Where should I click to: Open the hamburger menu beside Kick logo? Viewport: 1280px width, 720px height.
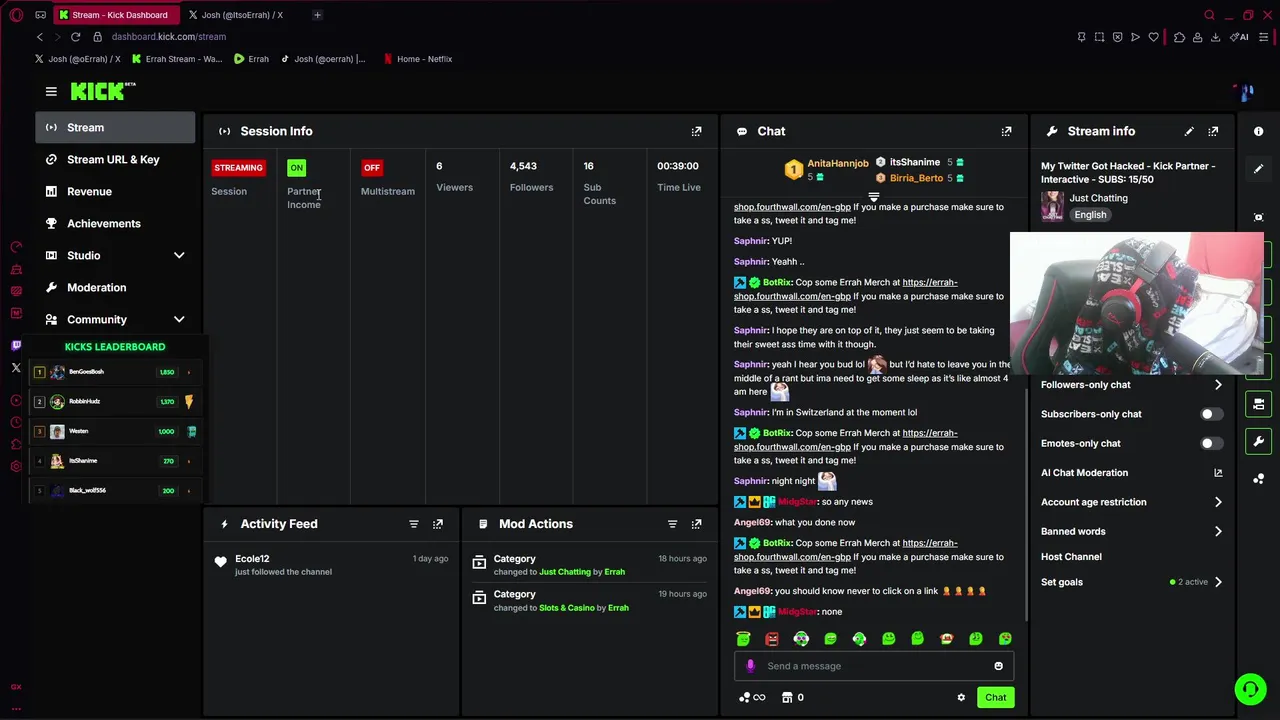[x=51, y=91]
